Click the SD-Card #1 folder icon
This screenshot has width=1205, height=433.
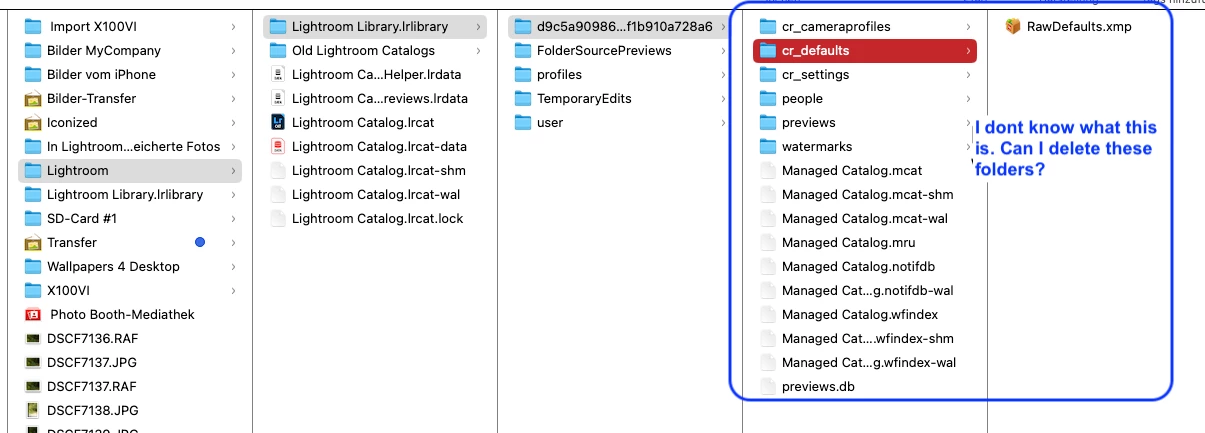coord(33,218)
